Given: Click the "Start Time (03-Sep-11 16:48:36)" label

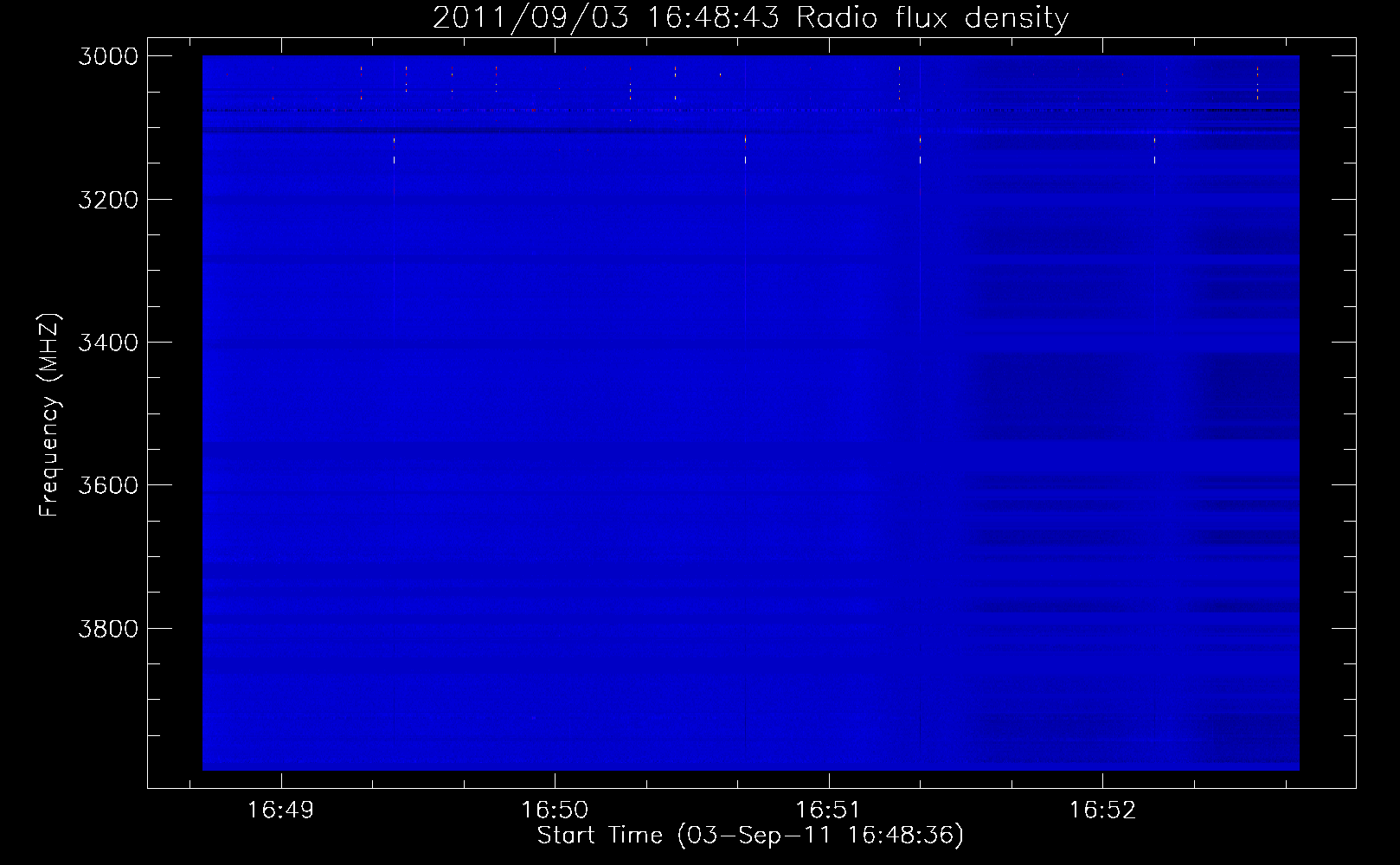Looking at the screenshot, I should pos(750,836).
